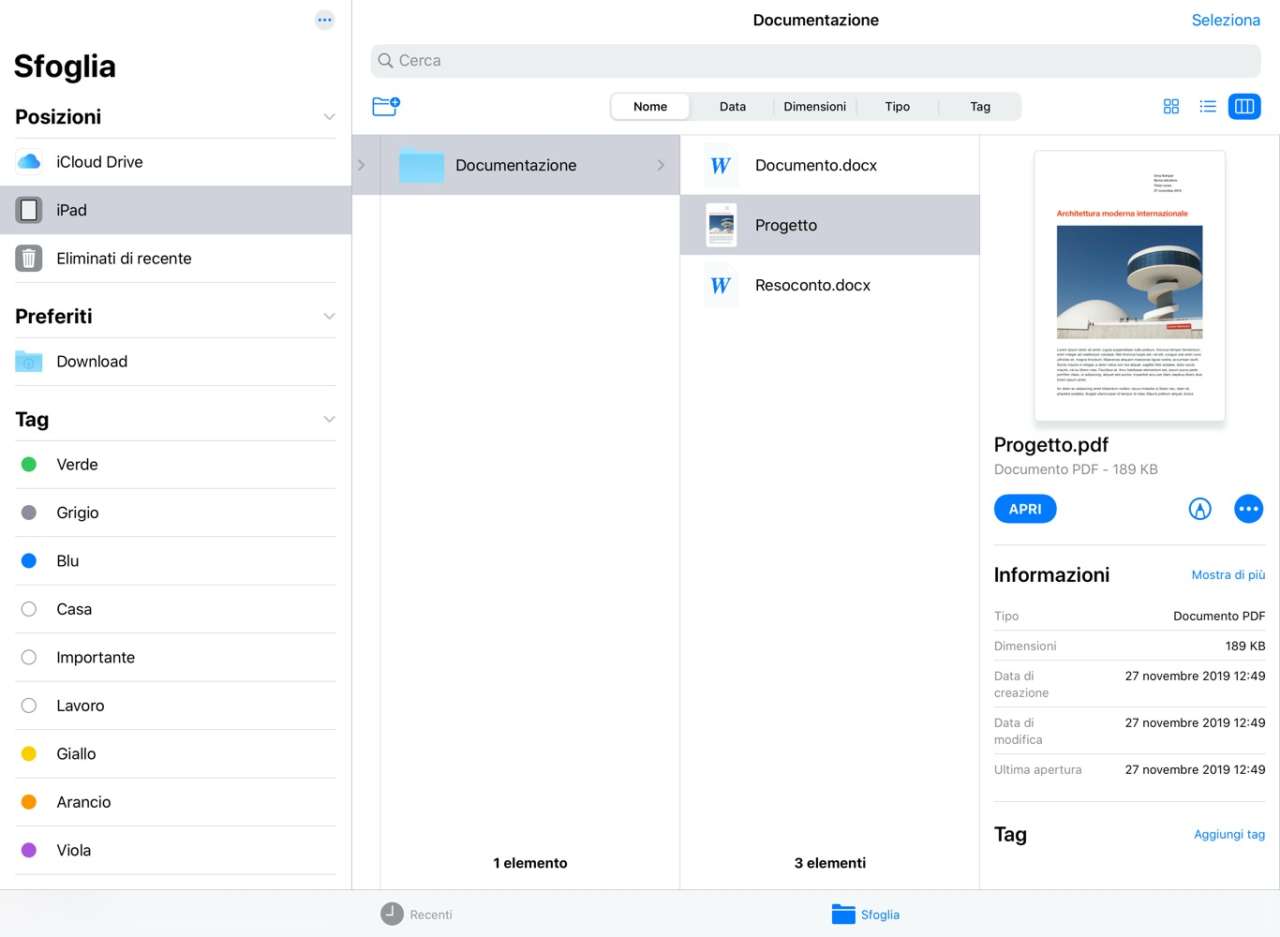The width and height of the screenshot is (1280, 937).
Task: Go back using the left column chevron
Action: pos(361,165)
